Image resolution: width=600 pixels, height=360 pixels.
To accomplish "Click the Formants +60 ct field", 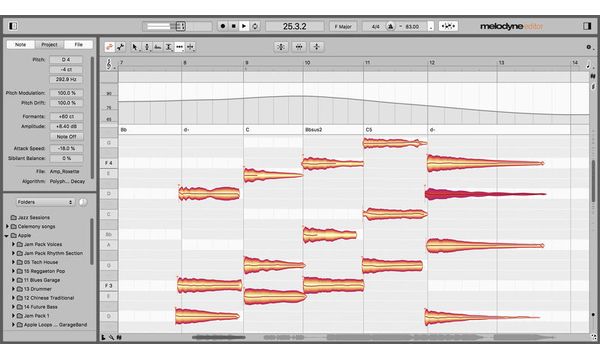I will pos(66,116).
